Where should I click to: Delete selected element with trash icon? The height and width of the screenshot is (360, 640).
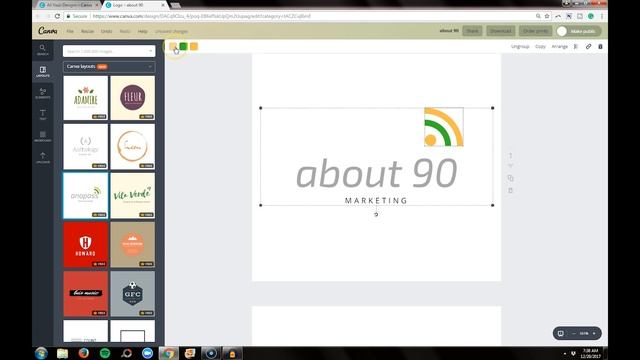pos(600,47)
